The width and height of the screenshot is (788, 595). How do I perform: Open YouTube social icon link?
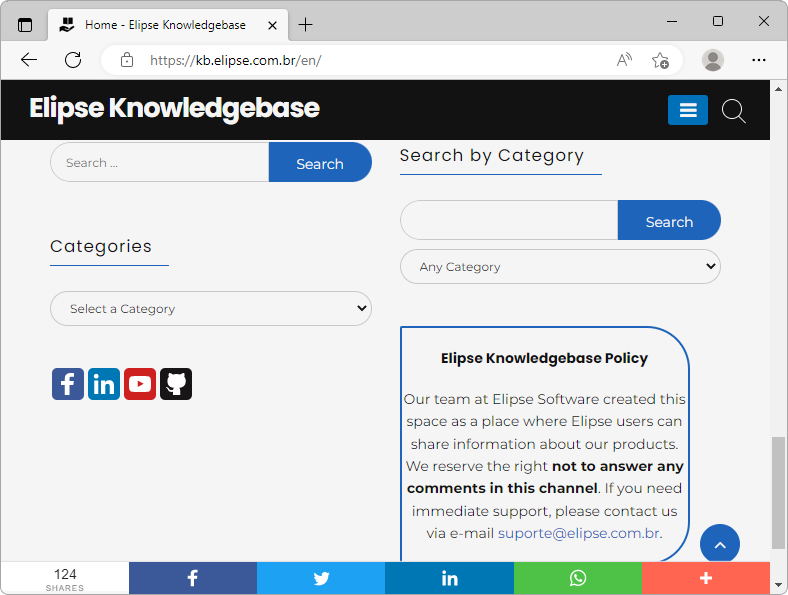[140, 384]
